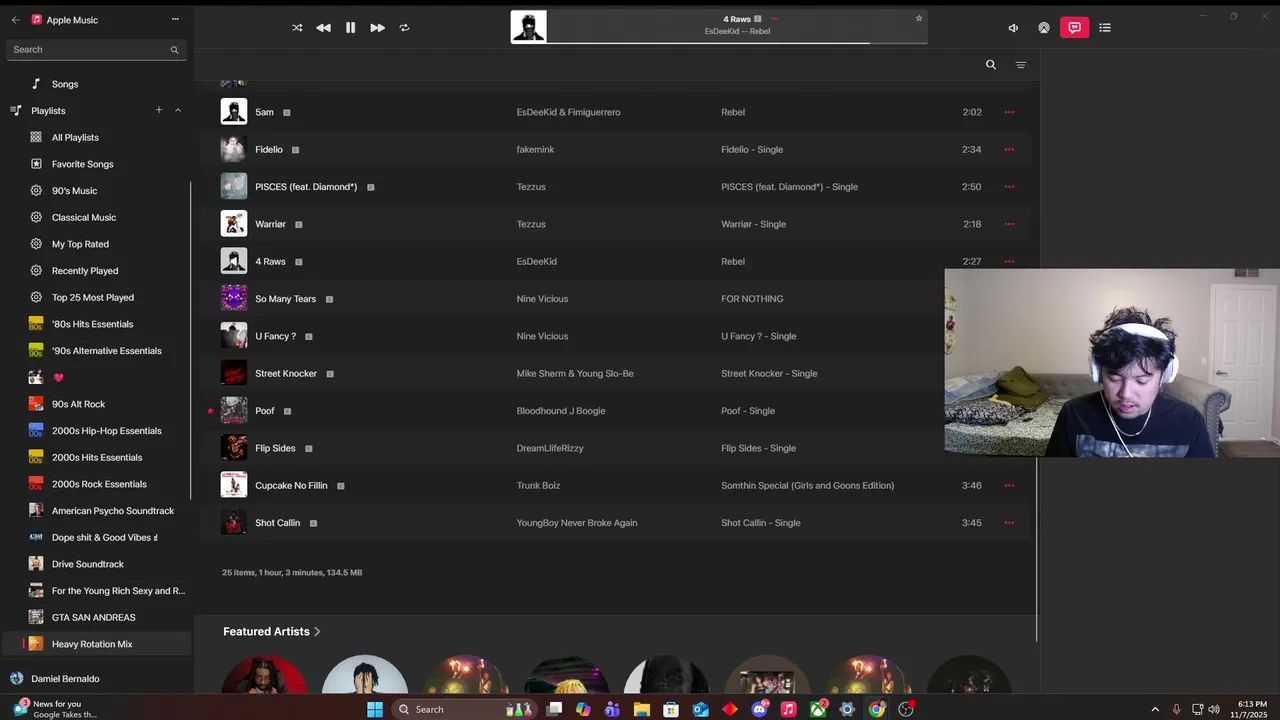
Task: Toggle the lyrics panel button
Action: pyautogui.click(x=1074, y=28)
